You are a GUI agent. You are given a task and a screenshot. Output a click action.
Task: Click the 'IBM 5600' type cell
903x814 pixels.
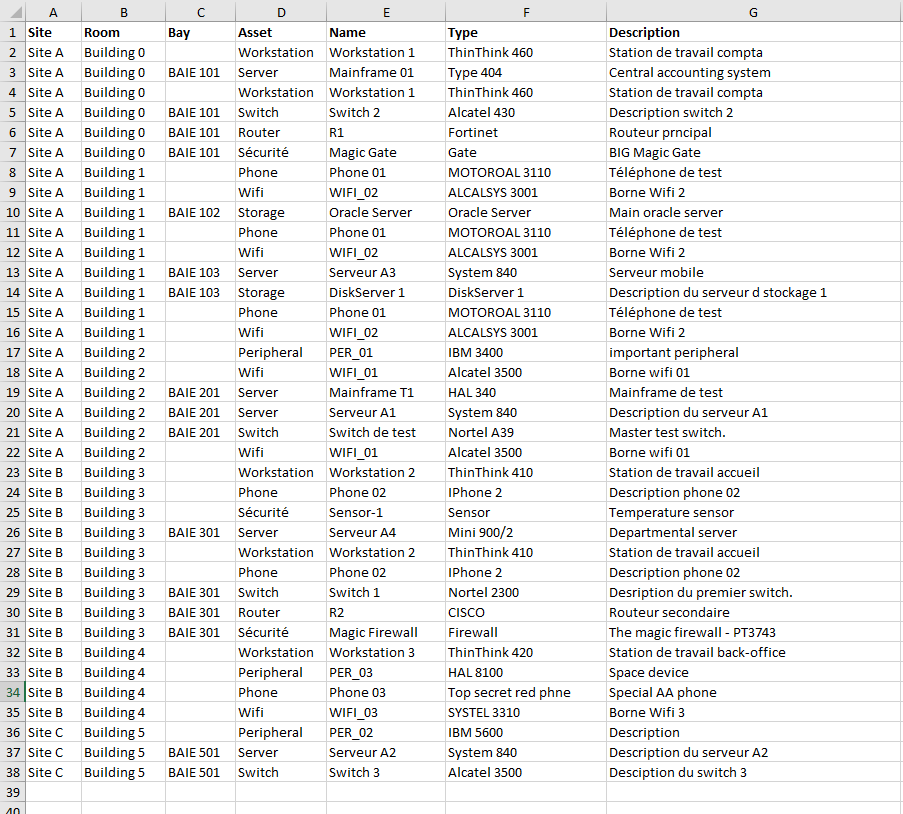pos(475,732)
